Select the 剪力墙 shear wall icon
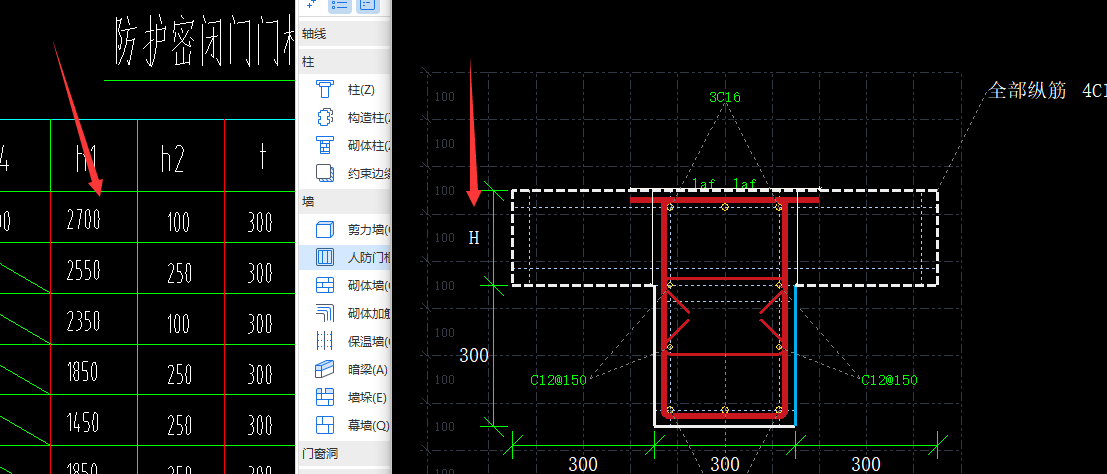This screenshot has width=1107, height=474. pyautogui.click(x=325, y=230)
